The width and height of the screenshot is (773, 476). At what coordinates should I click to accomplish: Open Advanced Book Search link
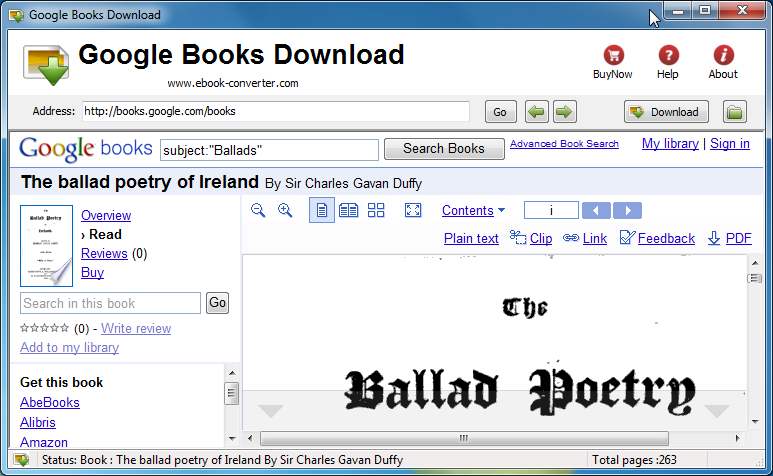tap(564, 144)
